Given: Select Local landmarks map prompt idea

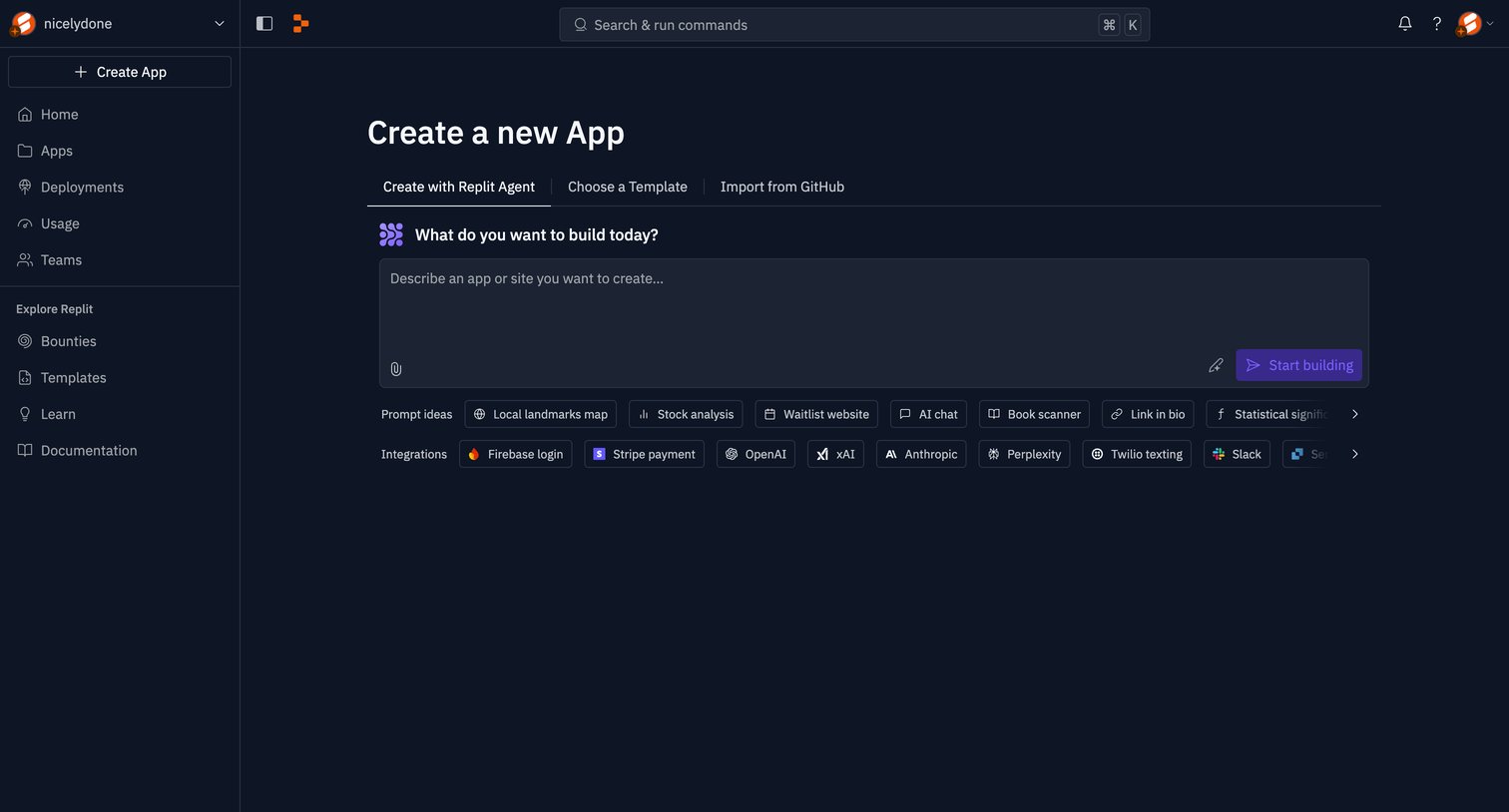Looking at the screenshot, I should [x=540, y=414].
